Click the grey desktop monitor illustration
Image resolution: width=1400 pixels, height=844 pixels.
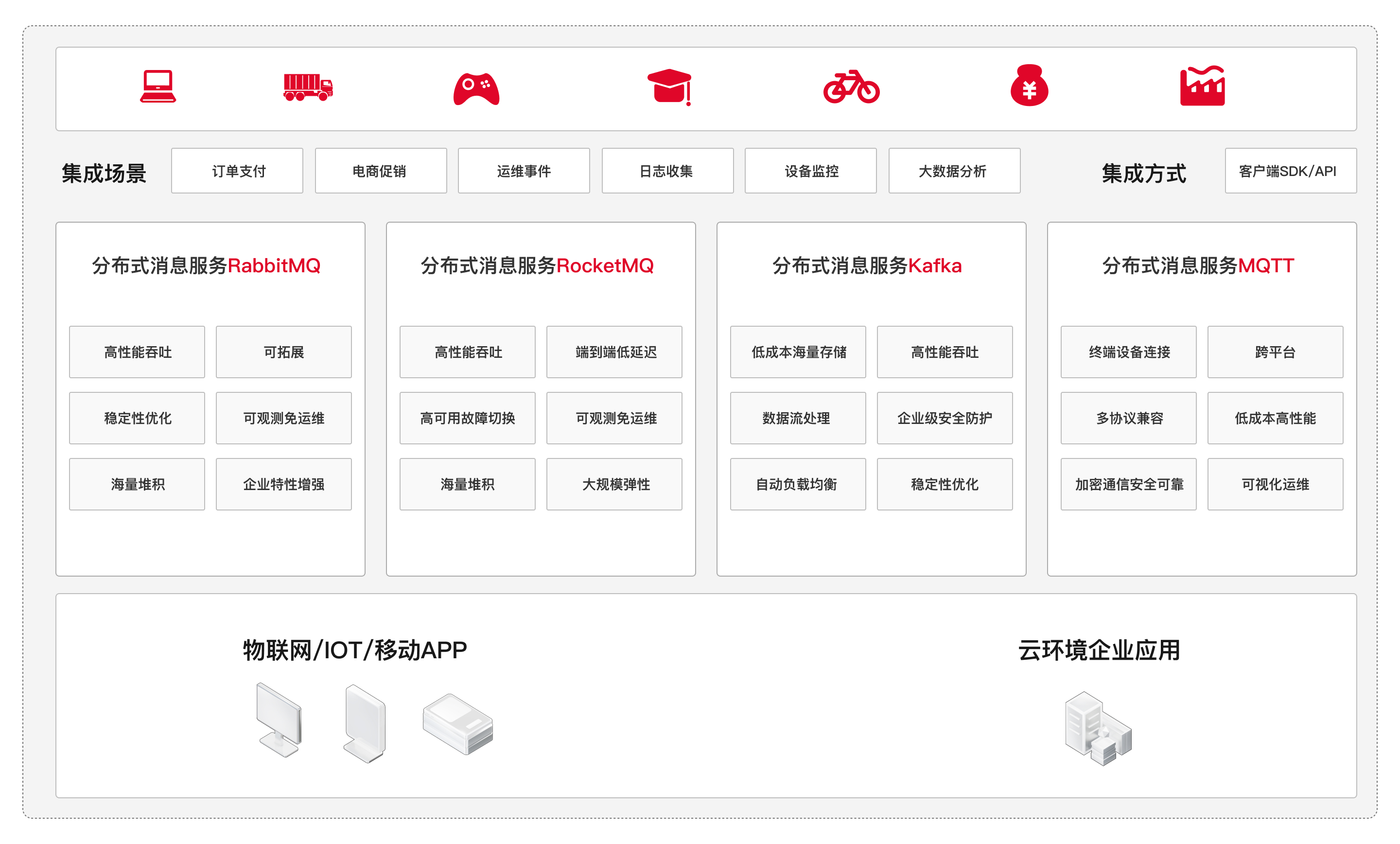279,720
